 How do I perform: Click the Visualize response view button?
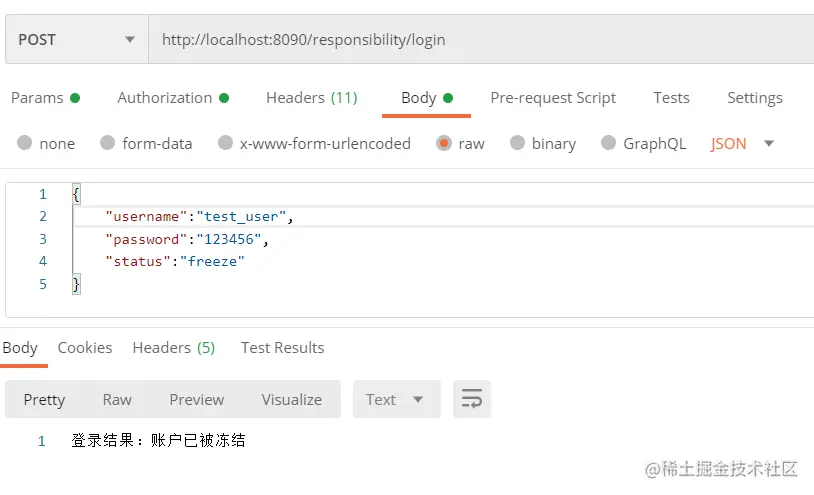pyautogui.click(x=291, y=399)
